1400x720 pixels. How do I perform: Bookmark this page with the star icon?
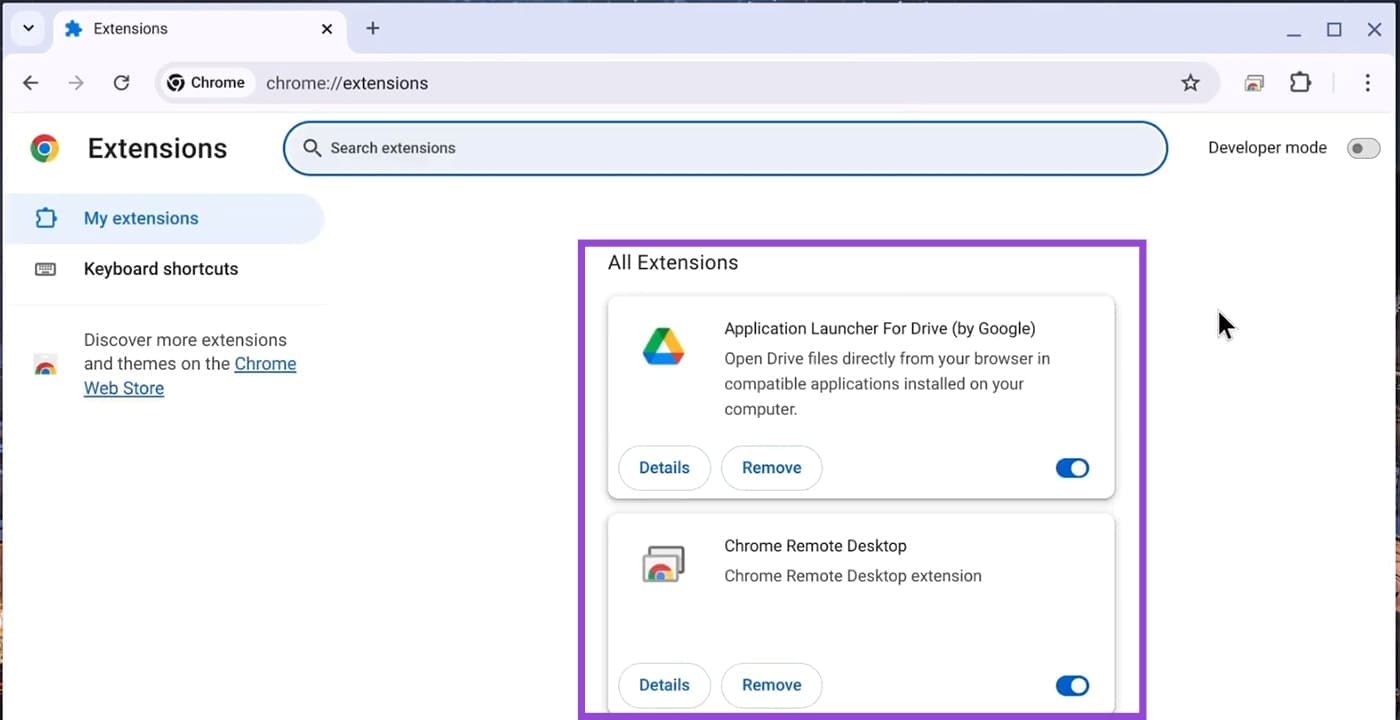(1190, 83)
